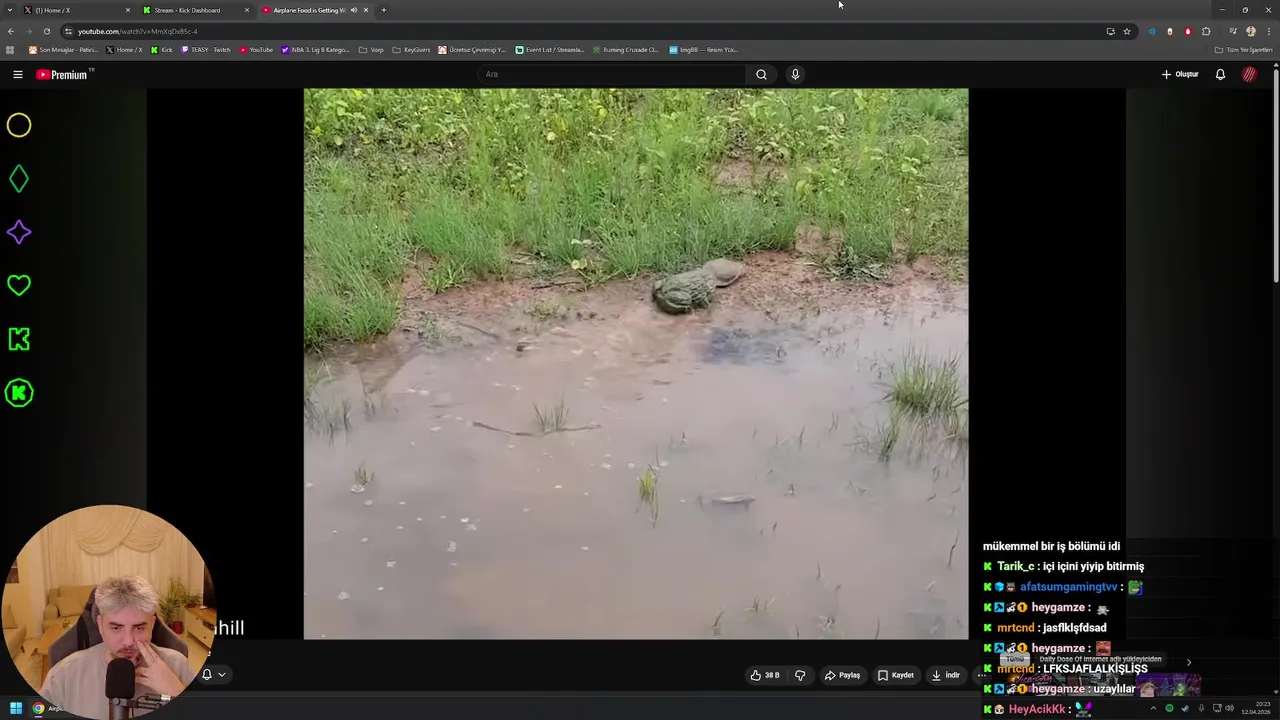Click the green Kick K logo icon
The width and height of the screenshot is (1280, 720).
(19, 339)
